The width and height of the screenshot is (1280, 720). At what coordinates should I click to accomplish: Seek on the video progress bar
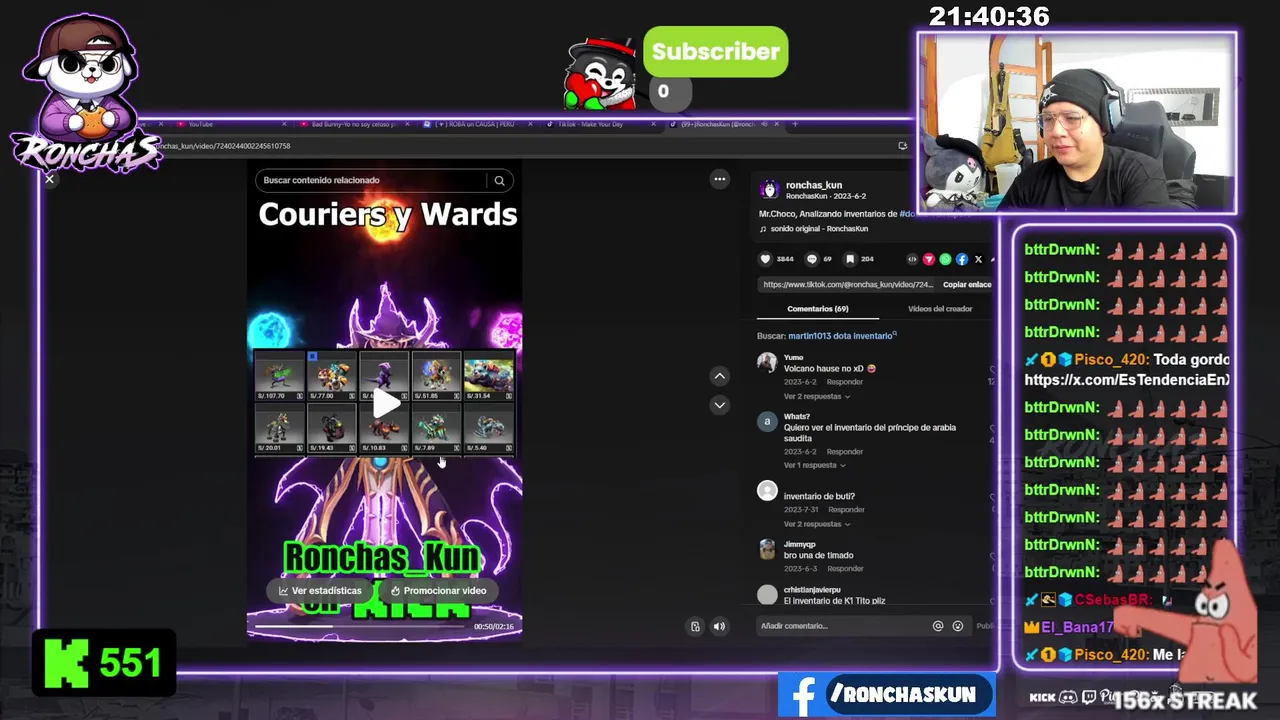tap(361, 627)
